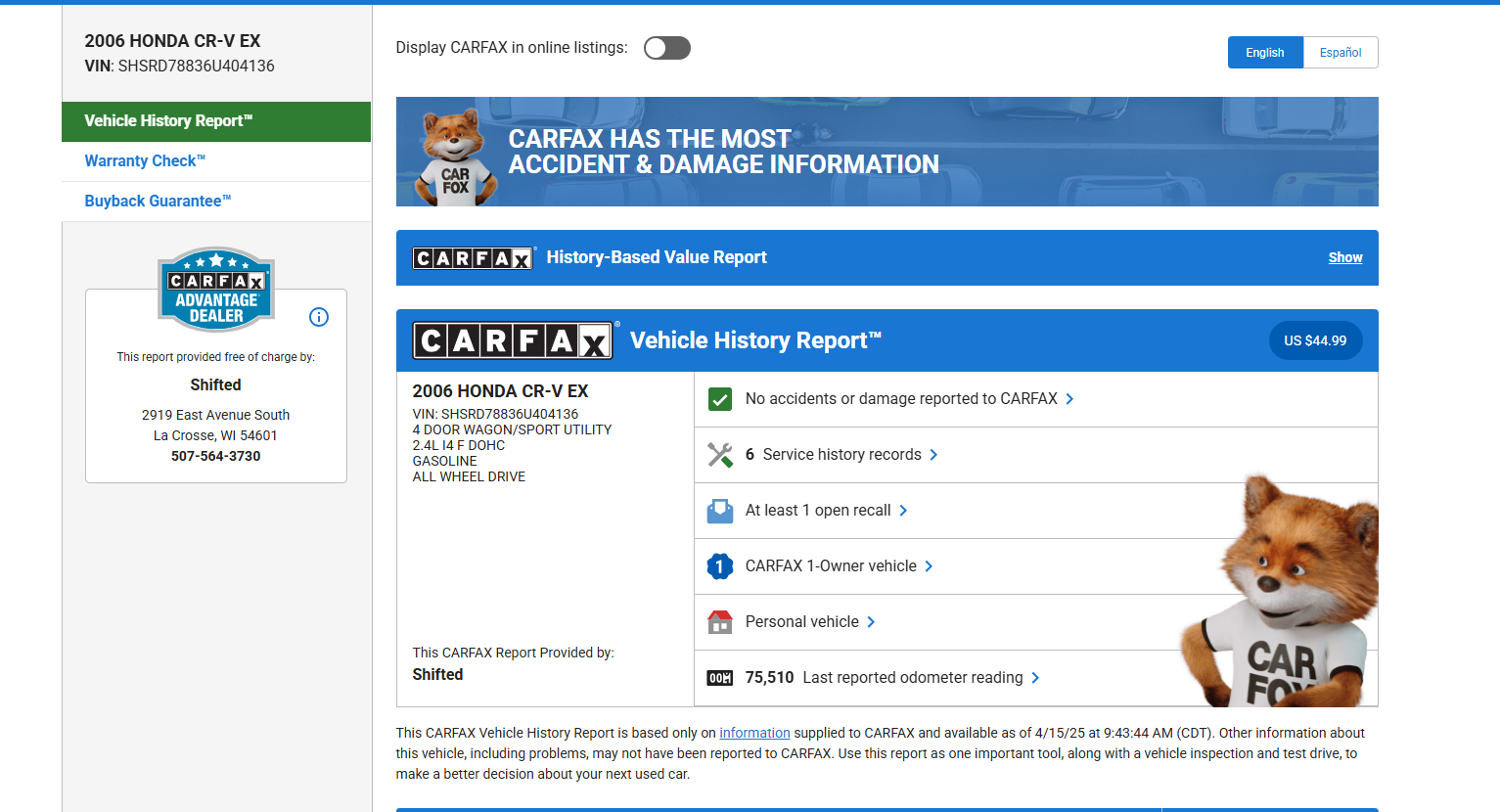Image resolution: width=1500 pixels, height=812 pixels.
Task: Click 2.4L I4 F DOHC engine text
Action: coord(459,445)
